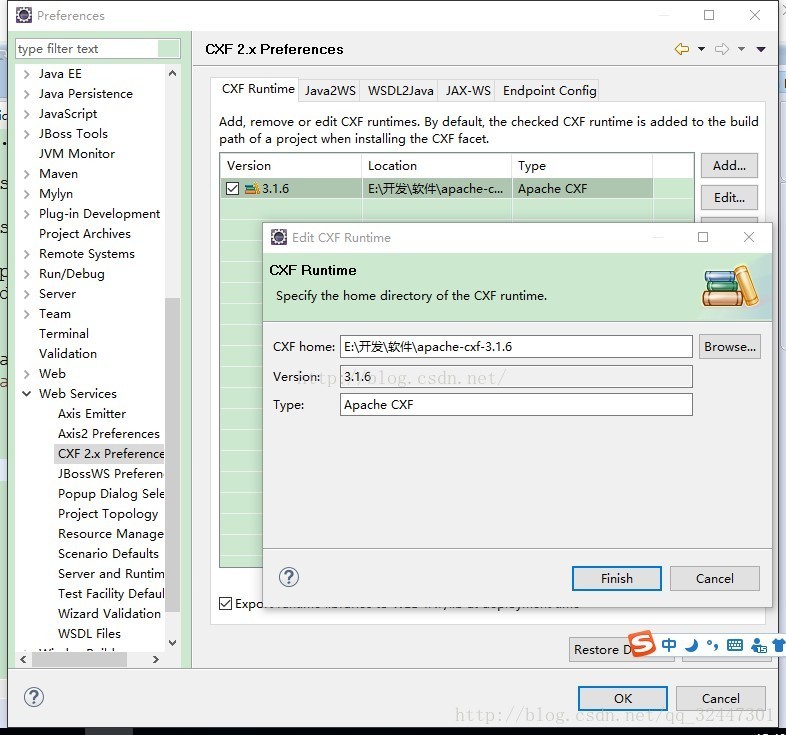Open the Endpoint Config tab
This screenshot has width=786, height=735.
549,90
